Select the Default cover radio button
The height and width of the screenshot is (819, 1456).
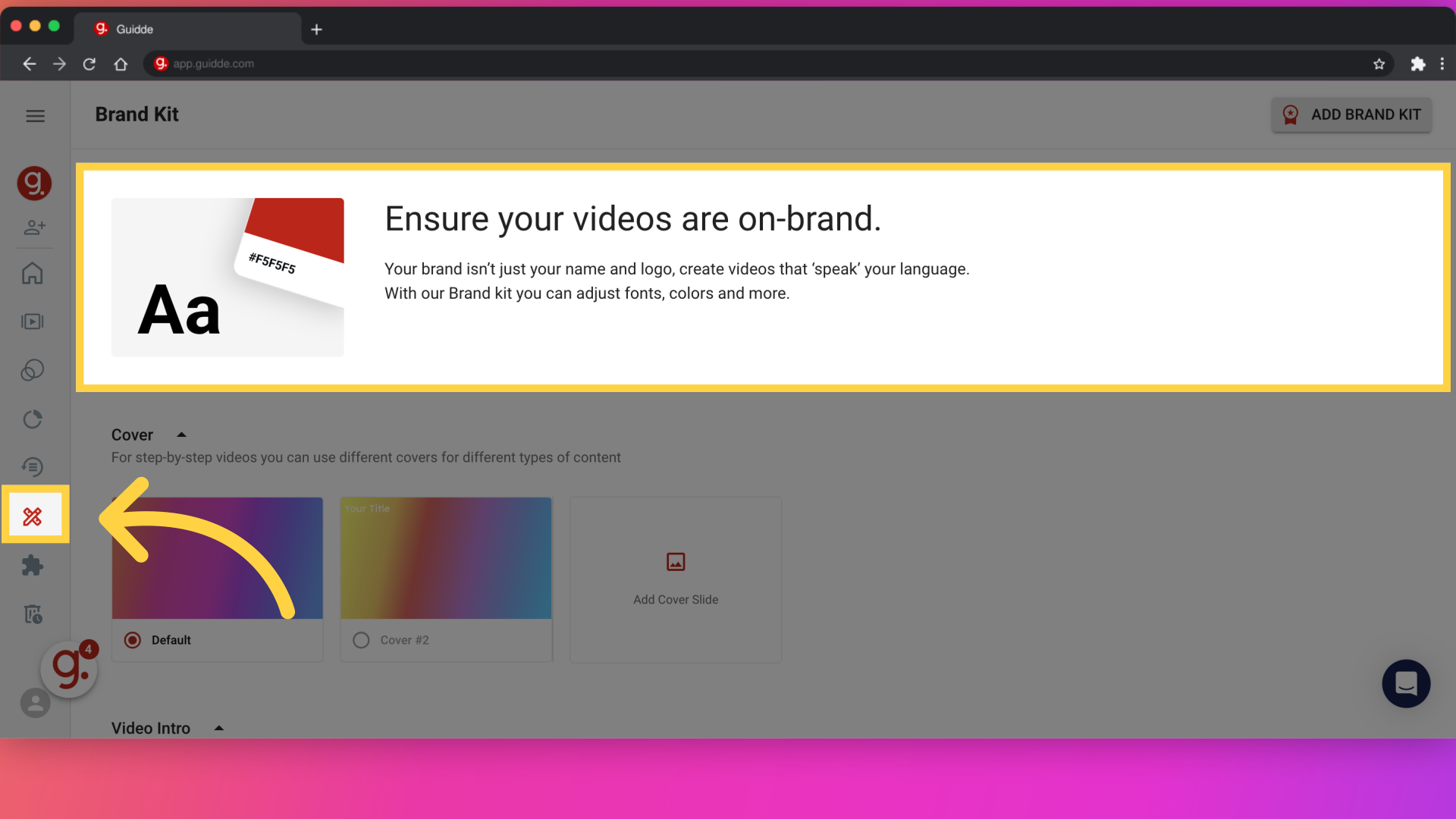click(x=133, y=640)
